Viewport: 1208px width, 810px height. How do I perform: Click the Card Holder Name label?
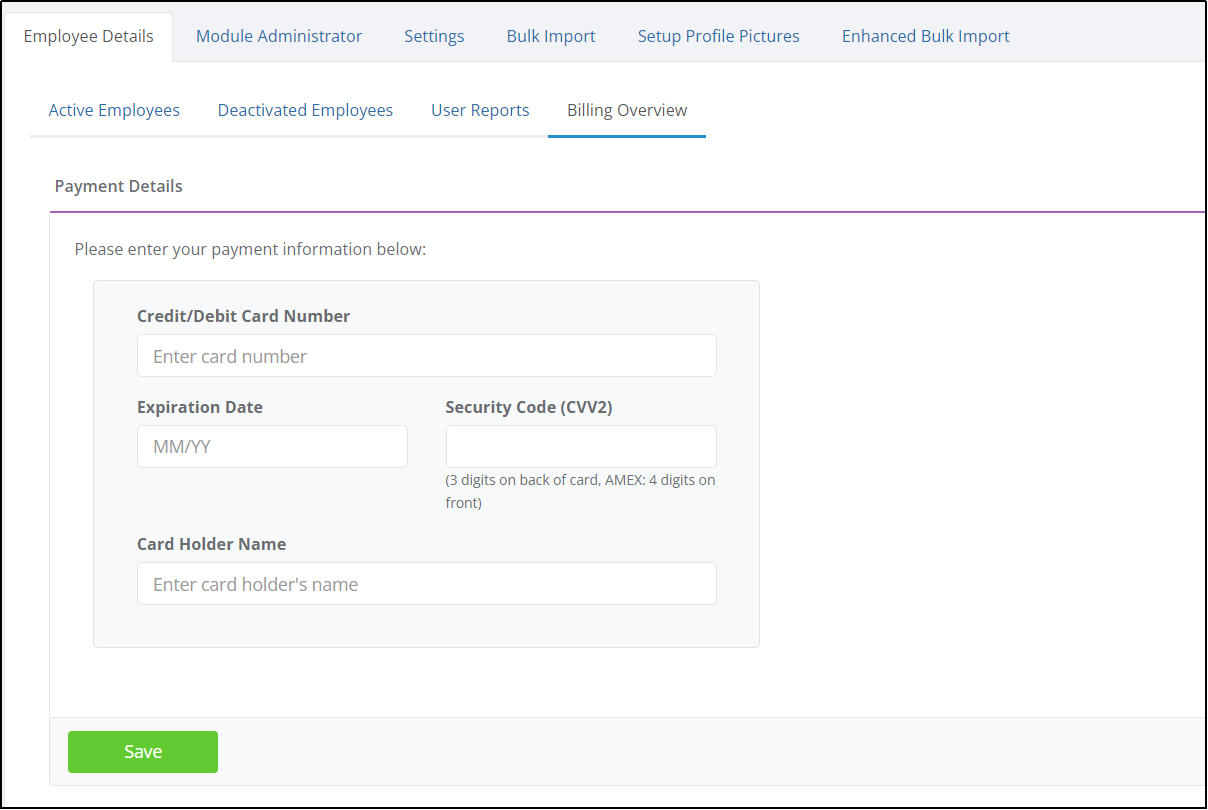click(x=212, y=544)
